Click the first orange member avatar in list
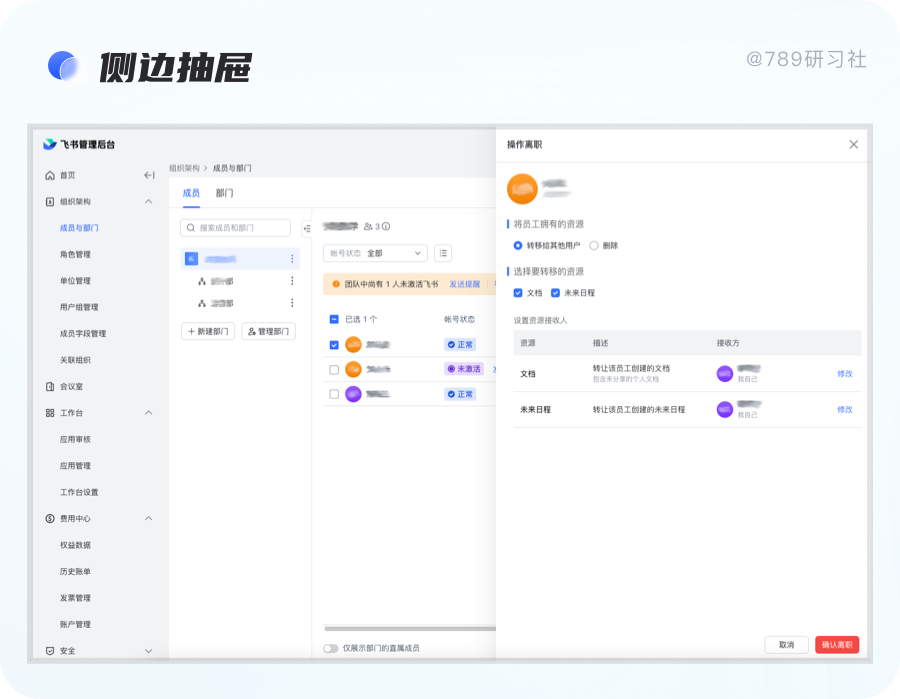Viewport: 900px width, 699px height. point(353,344)
